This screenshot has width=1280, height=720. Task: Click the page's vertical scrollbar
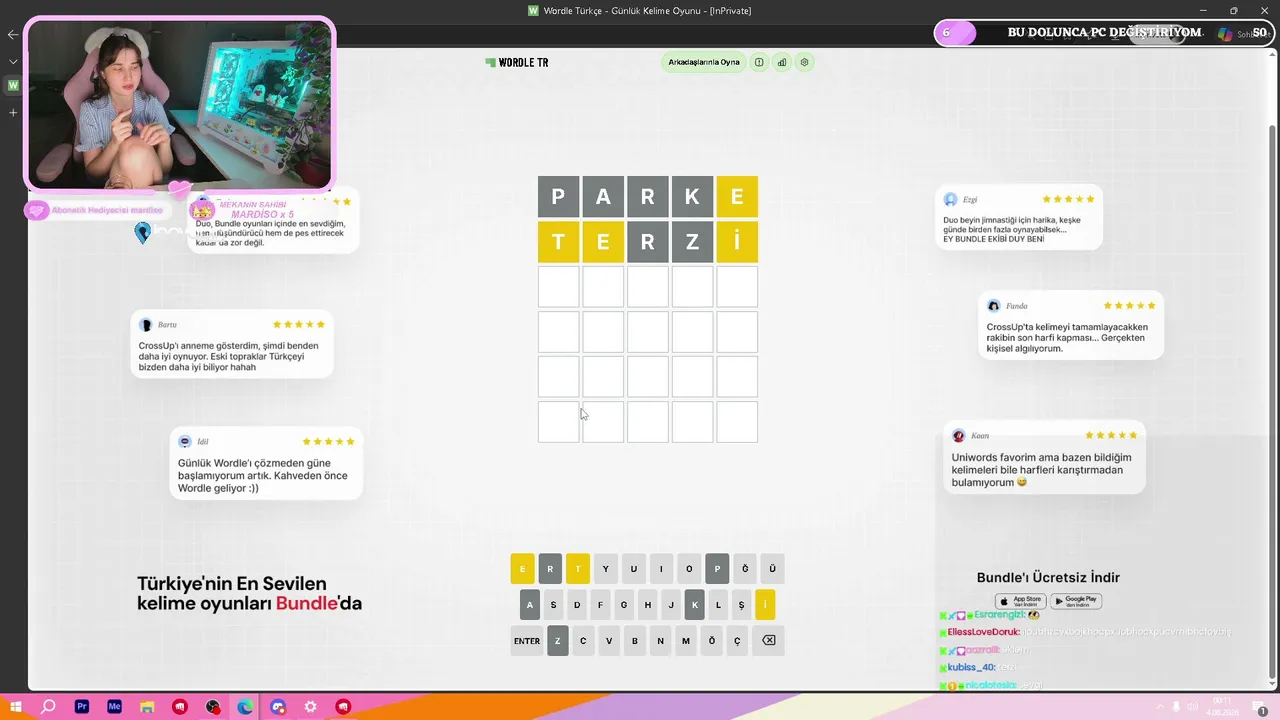point(1272,400)
